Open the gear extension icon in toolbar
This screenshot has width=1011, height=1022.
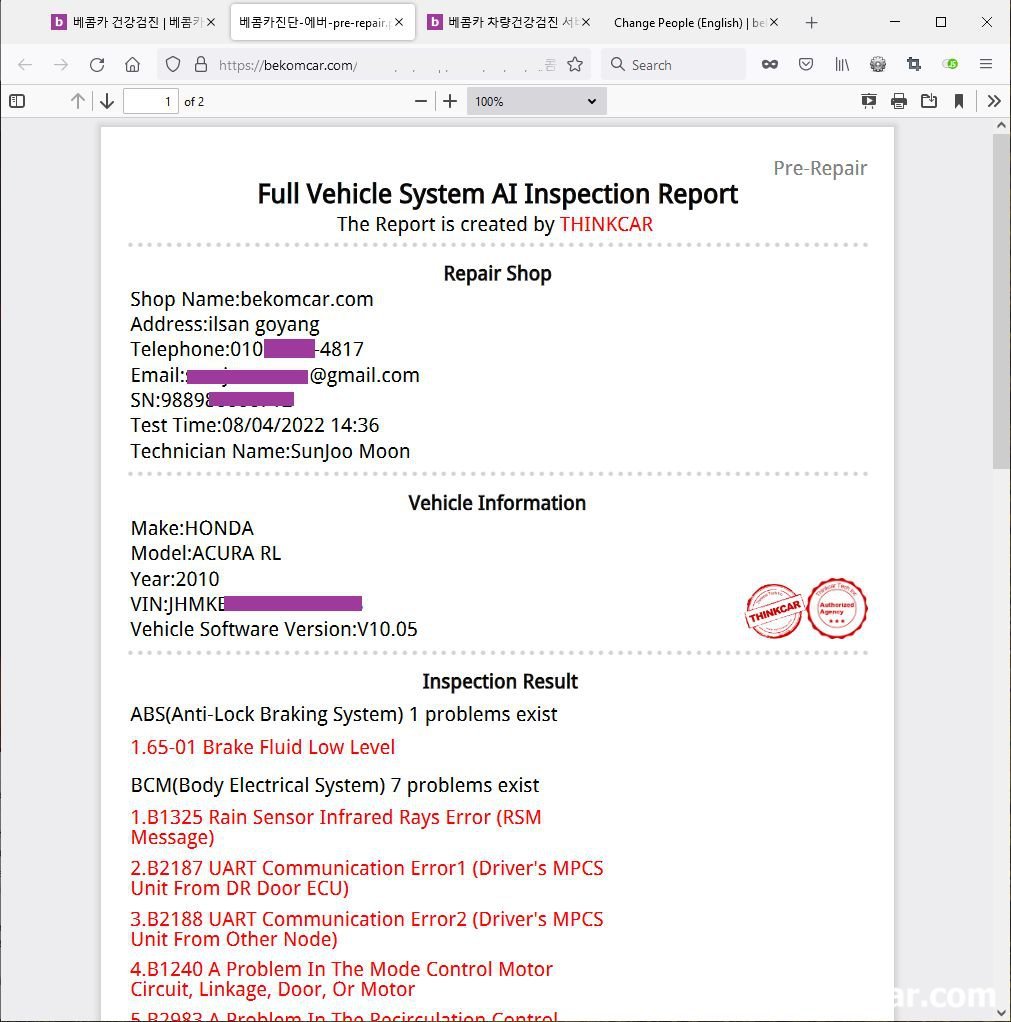tap(878, 65)
